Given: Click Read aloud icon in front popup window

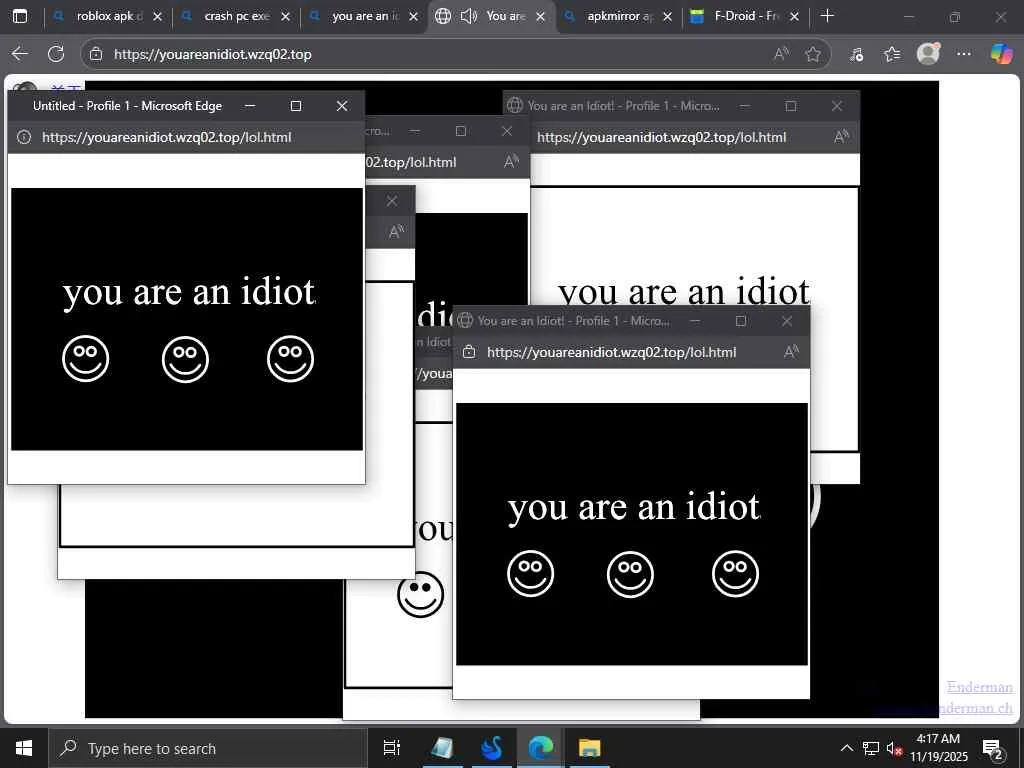Looking at the screenshot, I should pos(791,352).
